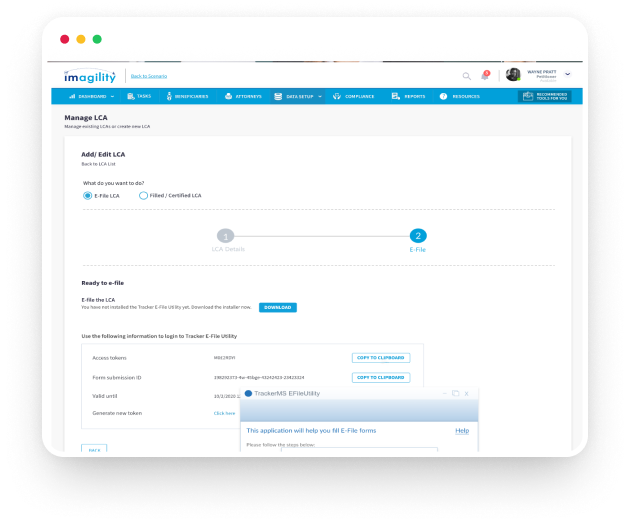This screenshot has height=526, width=630.
Task: Click the Compliance icon
Action: [x=337, y=96]
